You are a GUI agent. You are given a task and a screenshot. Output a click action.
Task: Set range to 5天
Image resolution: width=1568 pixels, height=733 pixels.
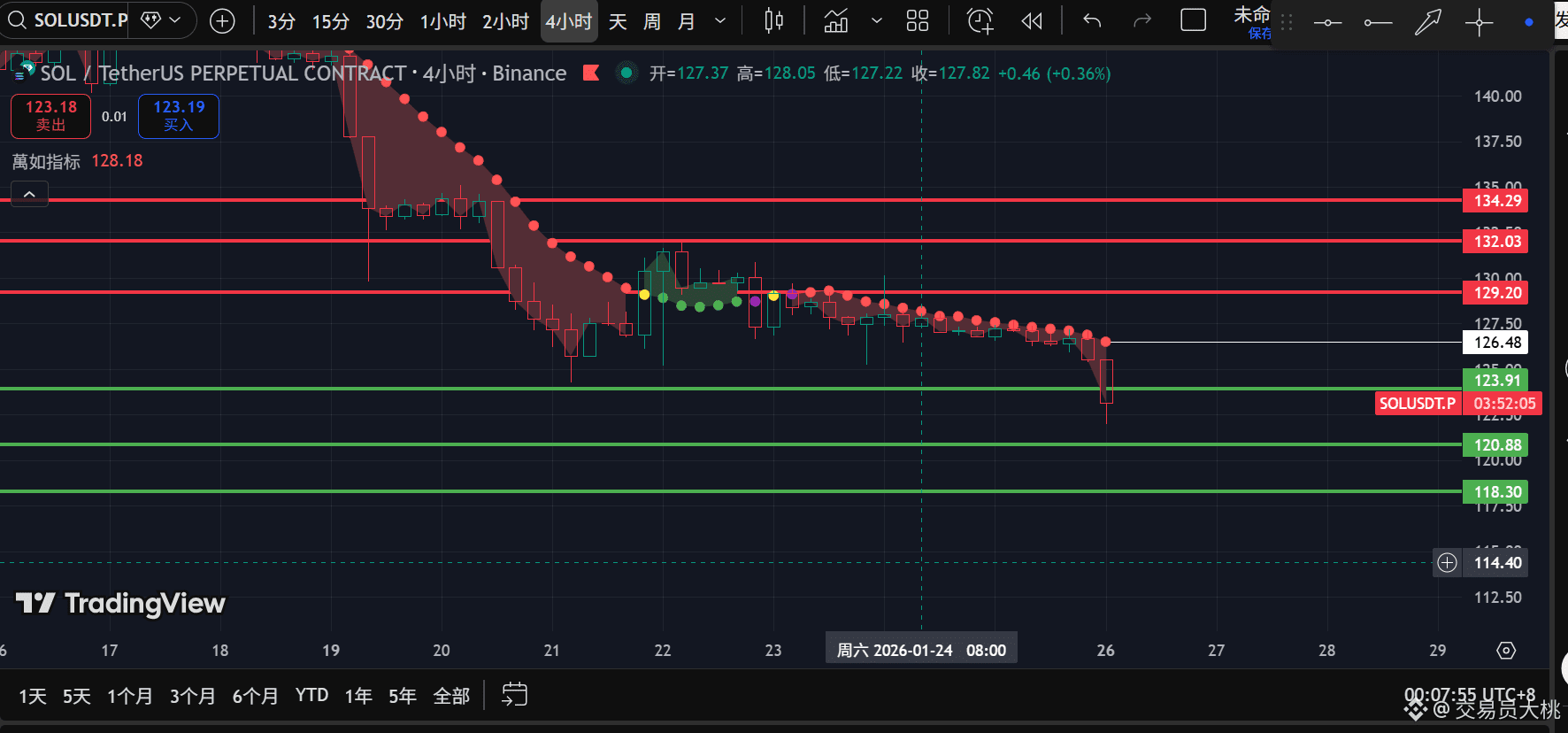77,696
